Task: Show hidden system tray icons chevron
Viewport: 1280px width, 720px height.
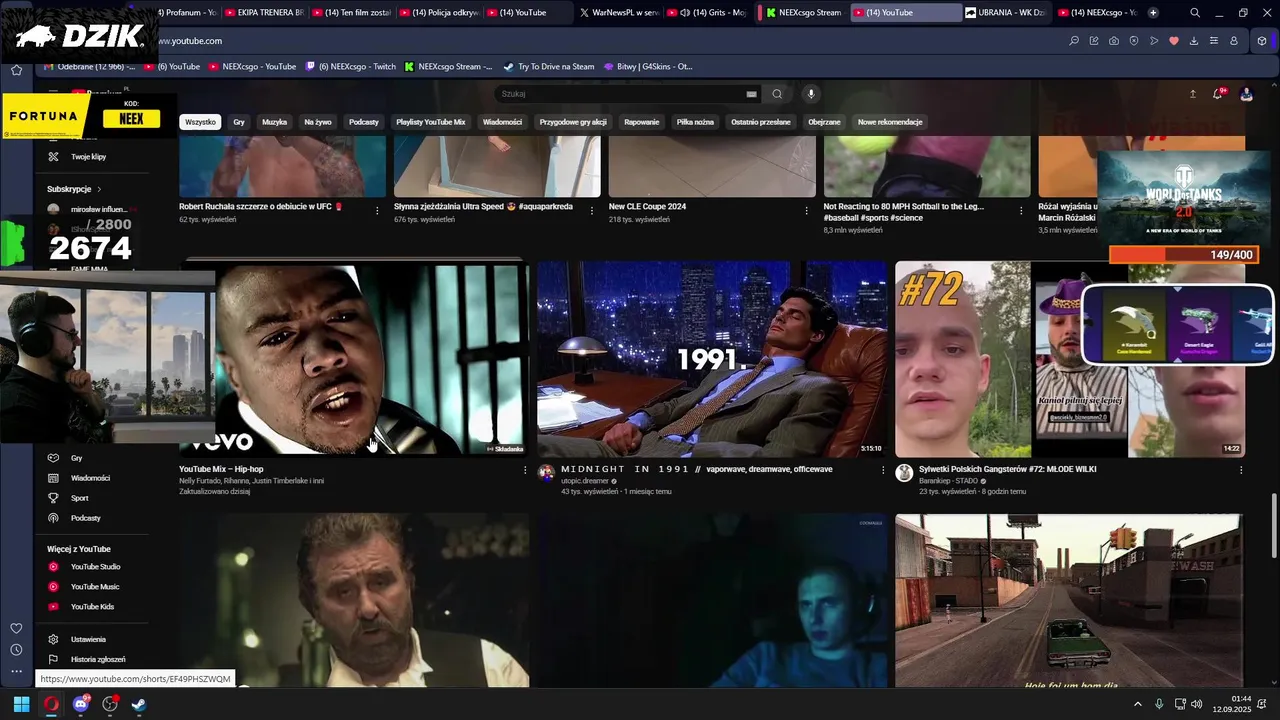Action: (1138, 704)
